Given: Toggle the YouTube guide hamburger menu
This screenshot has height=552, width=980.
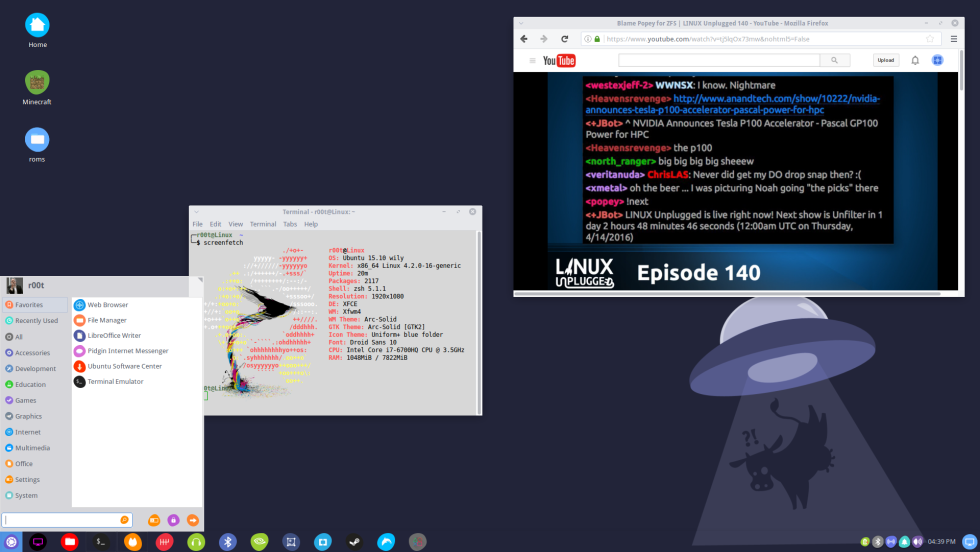Looking at the screenshot, I should [531, 60].
